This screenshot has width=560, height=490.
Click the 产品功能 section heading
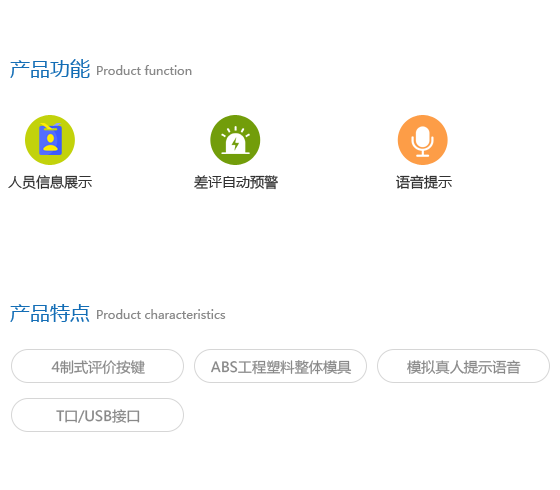[50, 69]
